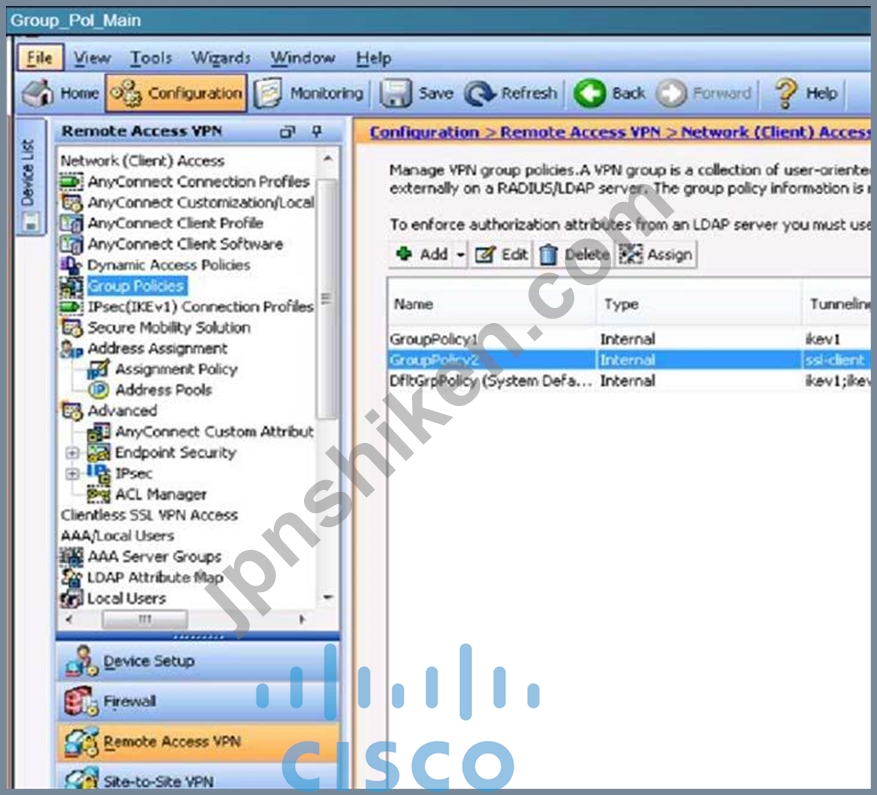
Task: Select the DfltGrpPolicy system default row
Action: coord(629,381)
